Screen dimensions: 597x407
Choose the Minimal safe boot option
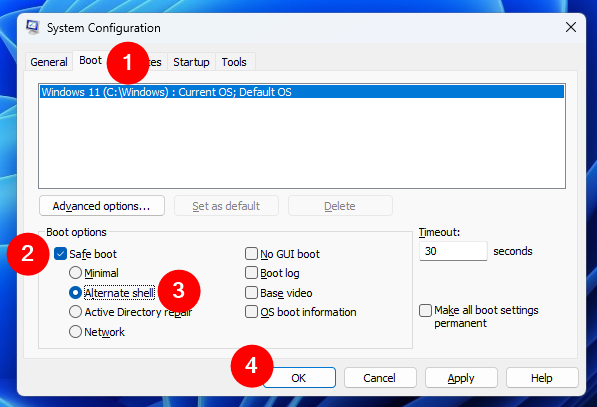(75, 273)
